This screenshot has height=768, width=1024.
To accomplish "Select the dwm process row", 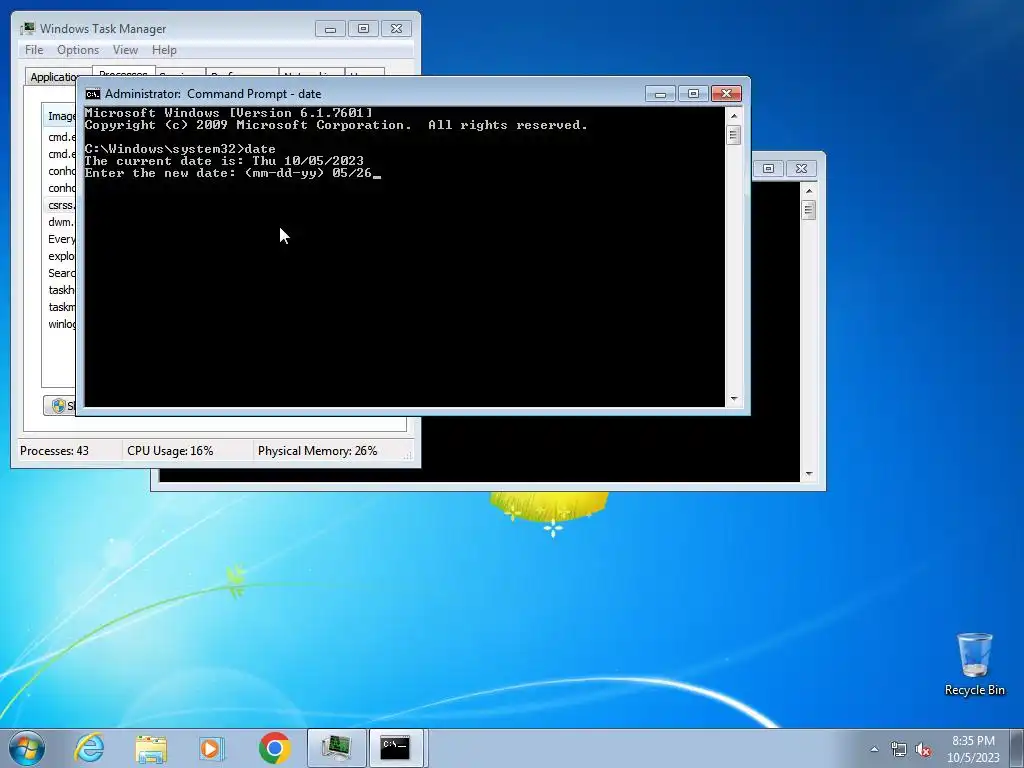I will pyautogui.click(x=59, y=222).
